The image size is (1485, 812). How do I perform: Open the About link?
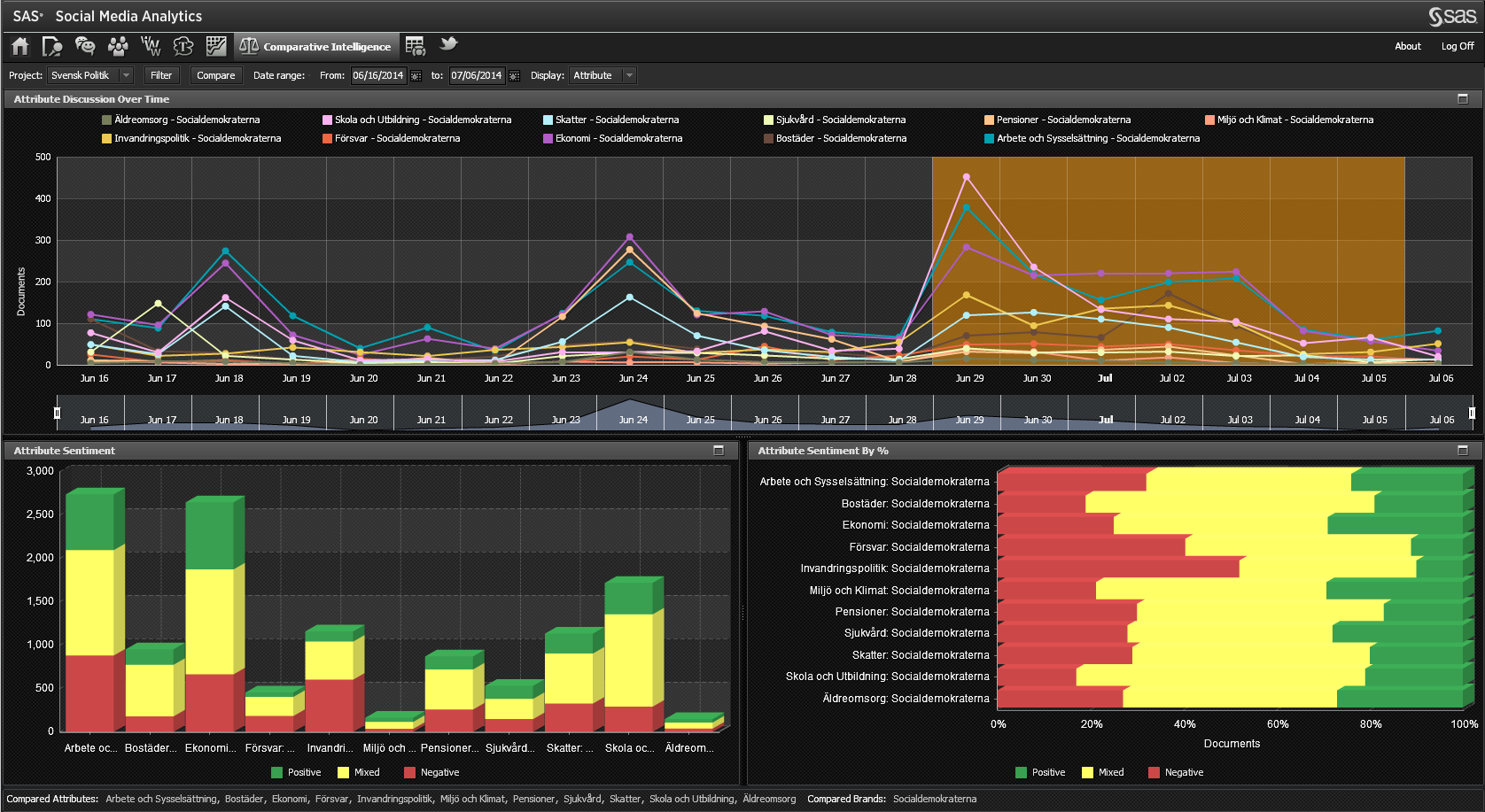(1408, 46)
